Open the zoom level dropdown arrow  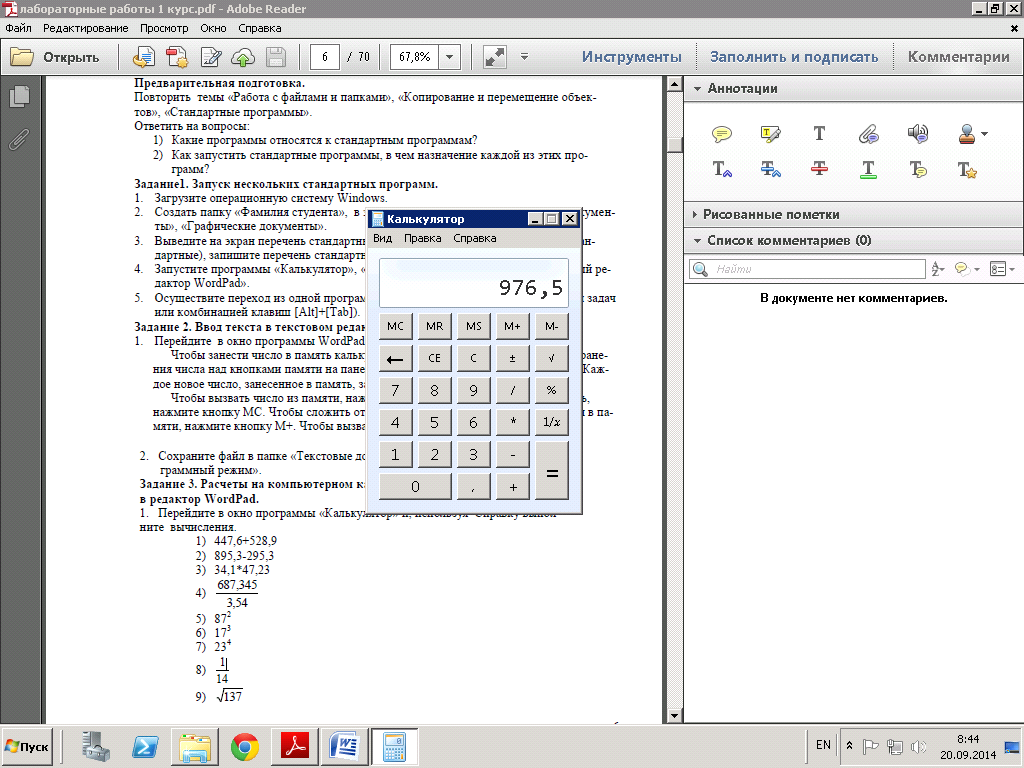(449, 57)
